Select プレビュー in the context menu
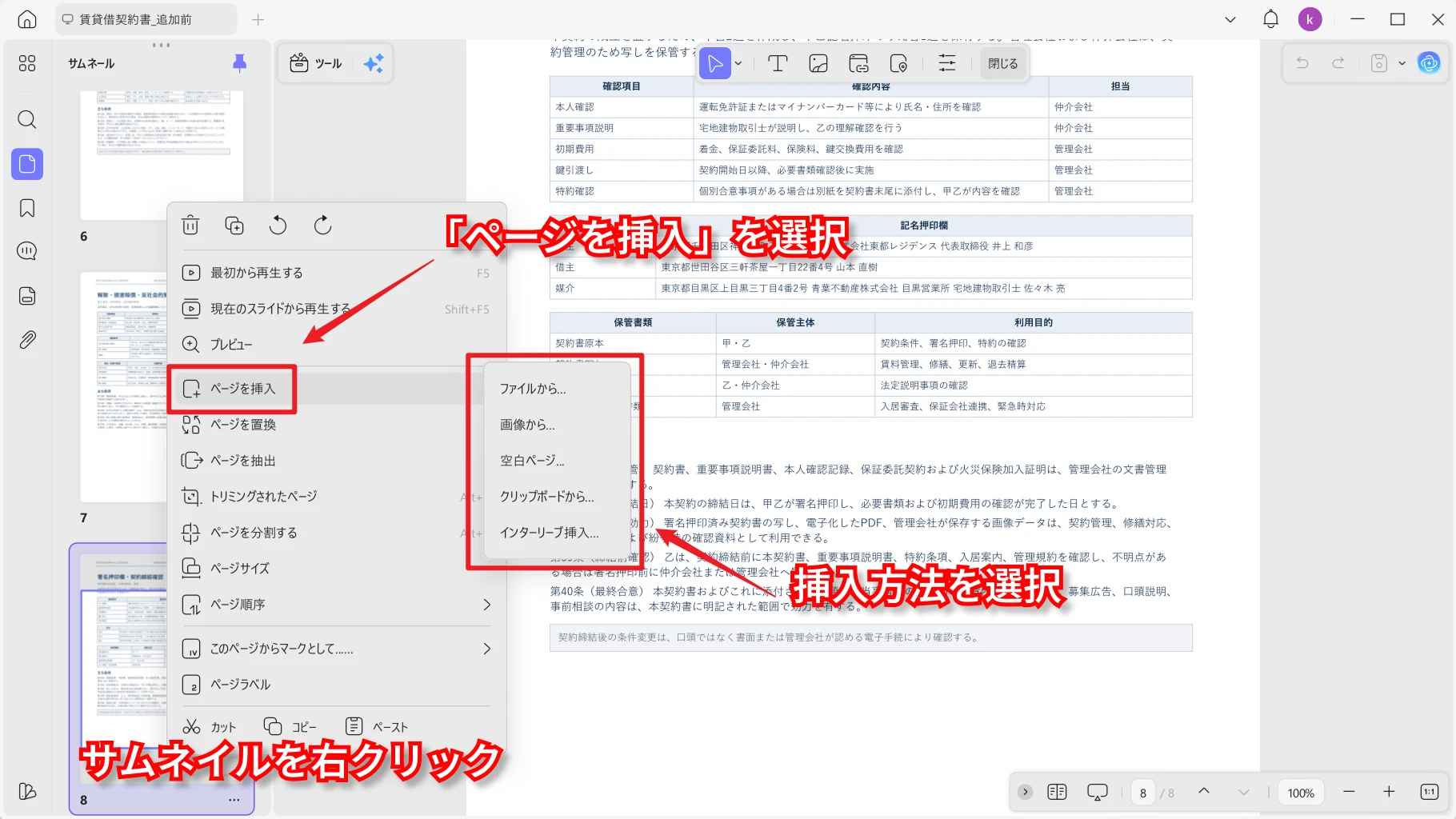The width and height of the screenshot is (1456, 819). pyautogui.click(x=336, y=345)
